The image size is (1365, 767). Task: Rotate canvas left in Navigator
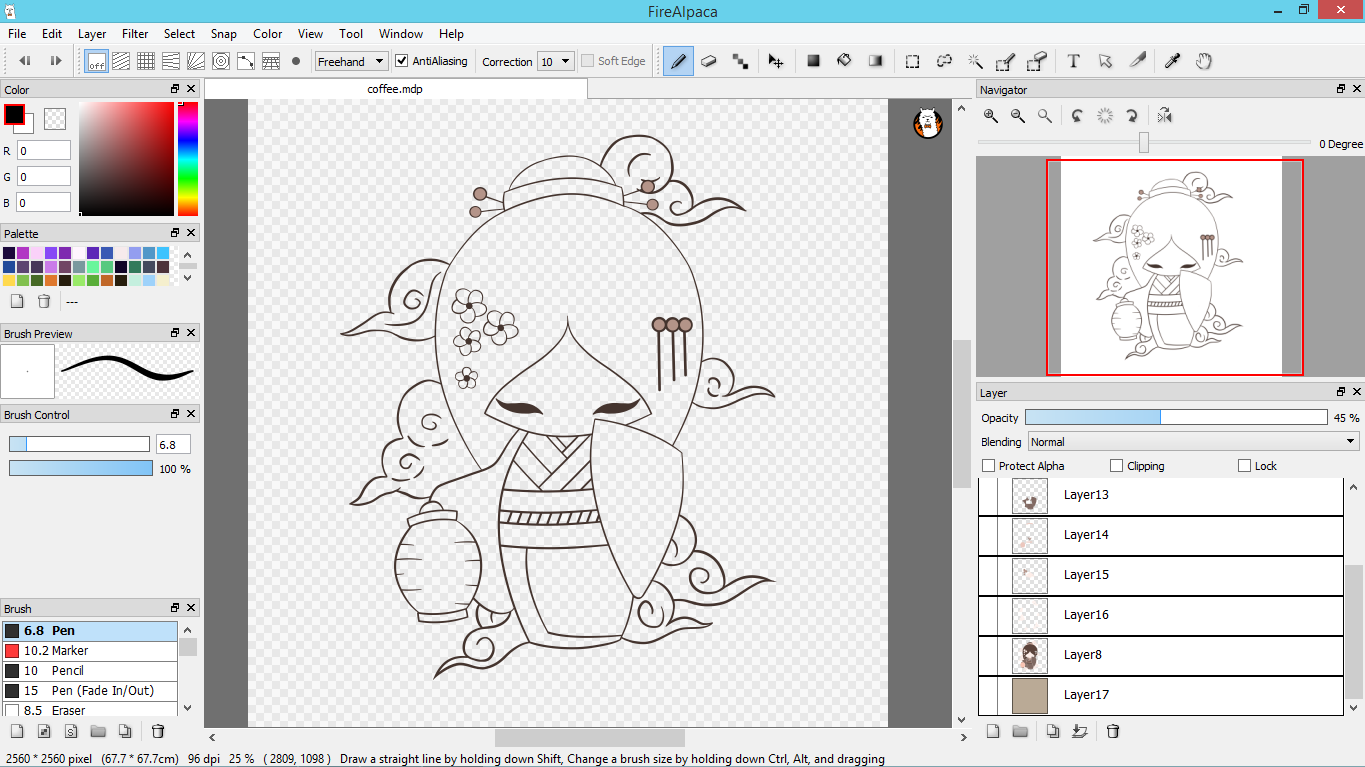1077,116
